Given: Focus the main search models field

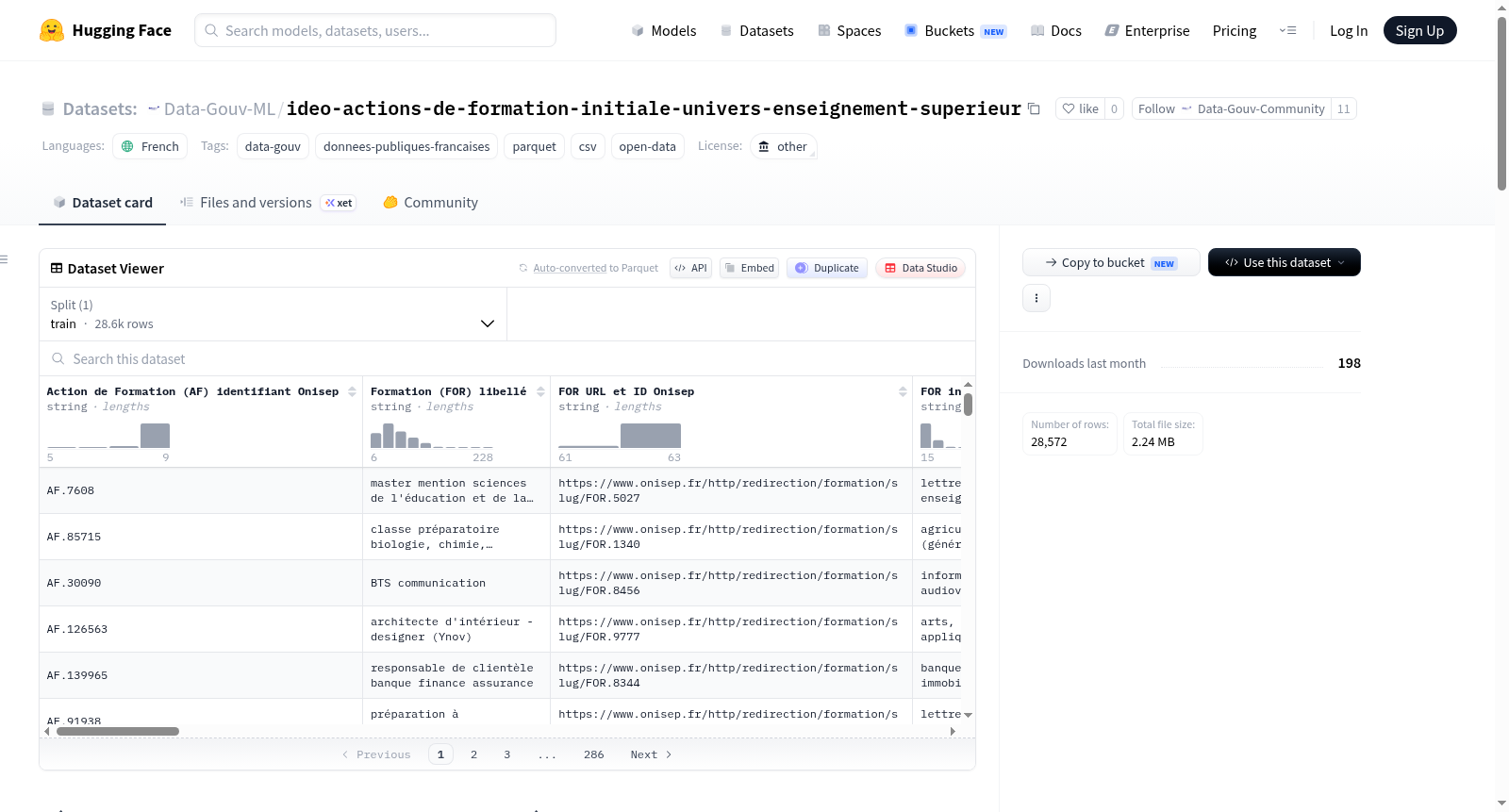Looking at the screenshot, I should pos(375,30).
